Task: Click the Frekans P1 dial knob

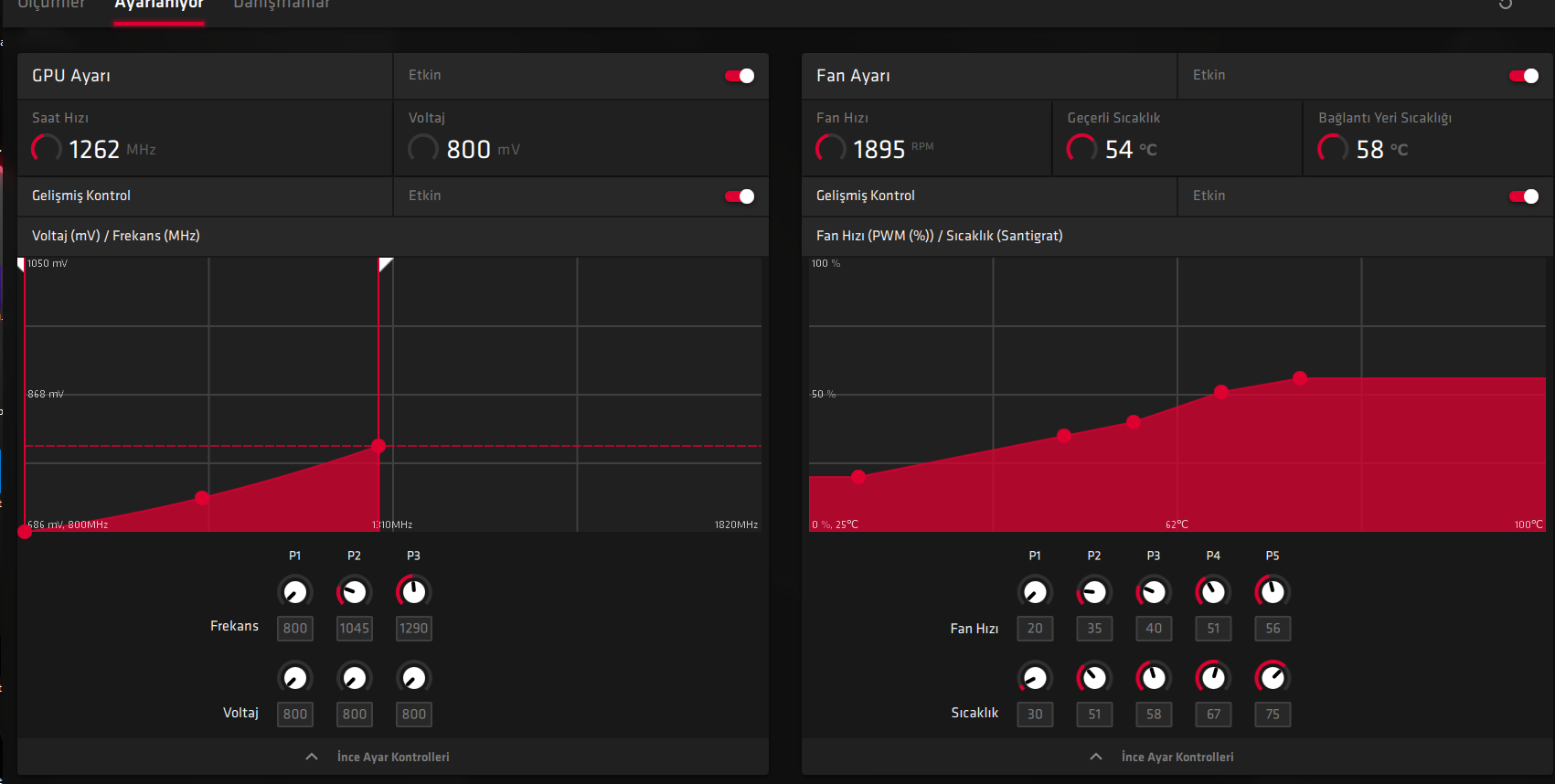Action: coord(294,592)
